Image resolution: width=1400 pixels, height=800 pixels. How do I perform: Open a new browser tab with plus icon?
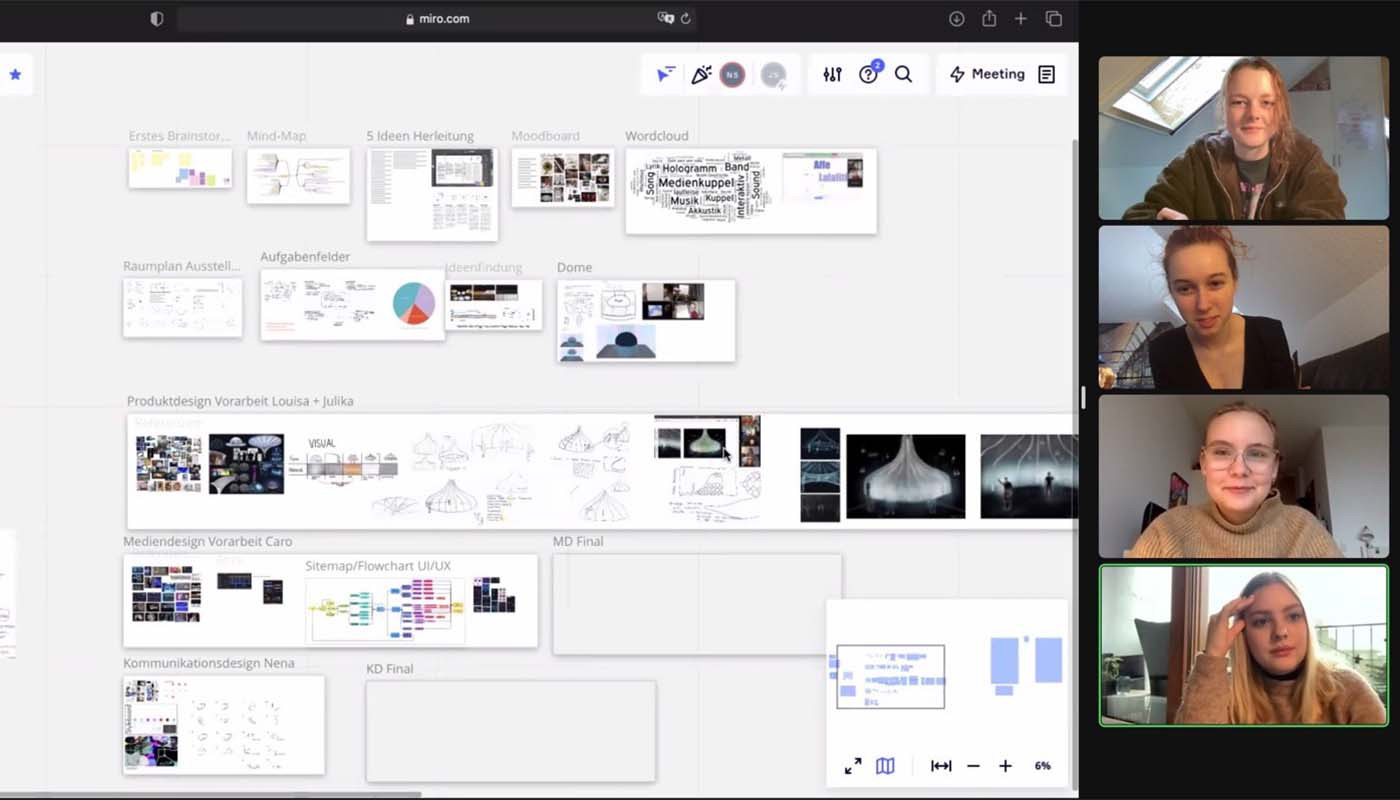click(x=1021, y=19)
